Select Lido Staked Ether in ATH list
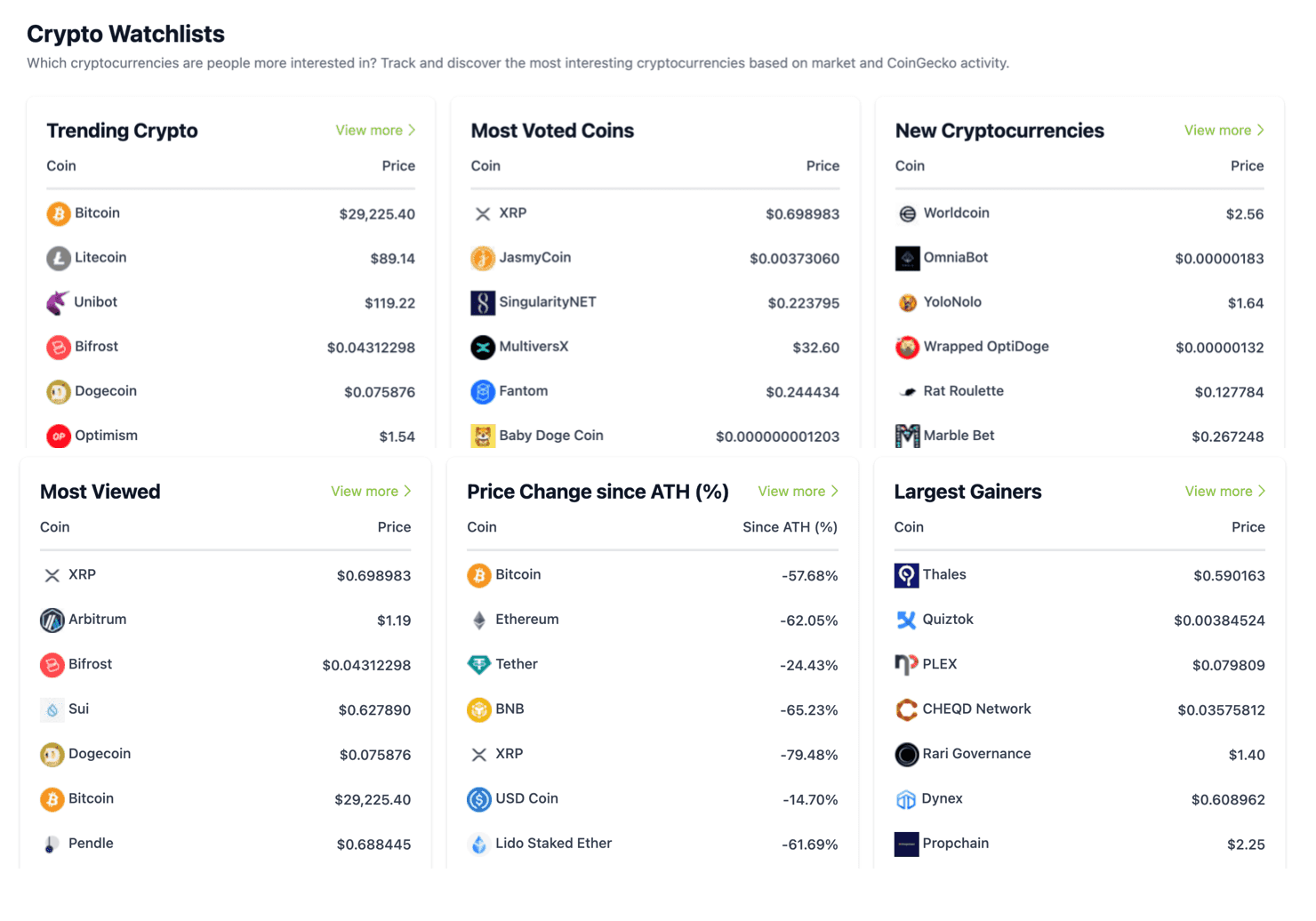Viewport: 1316px width, 921px height. (x=553, y=844)
